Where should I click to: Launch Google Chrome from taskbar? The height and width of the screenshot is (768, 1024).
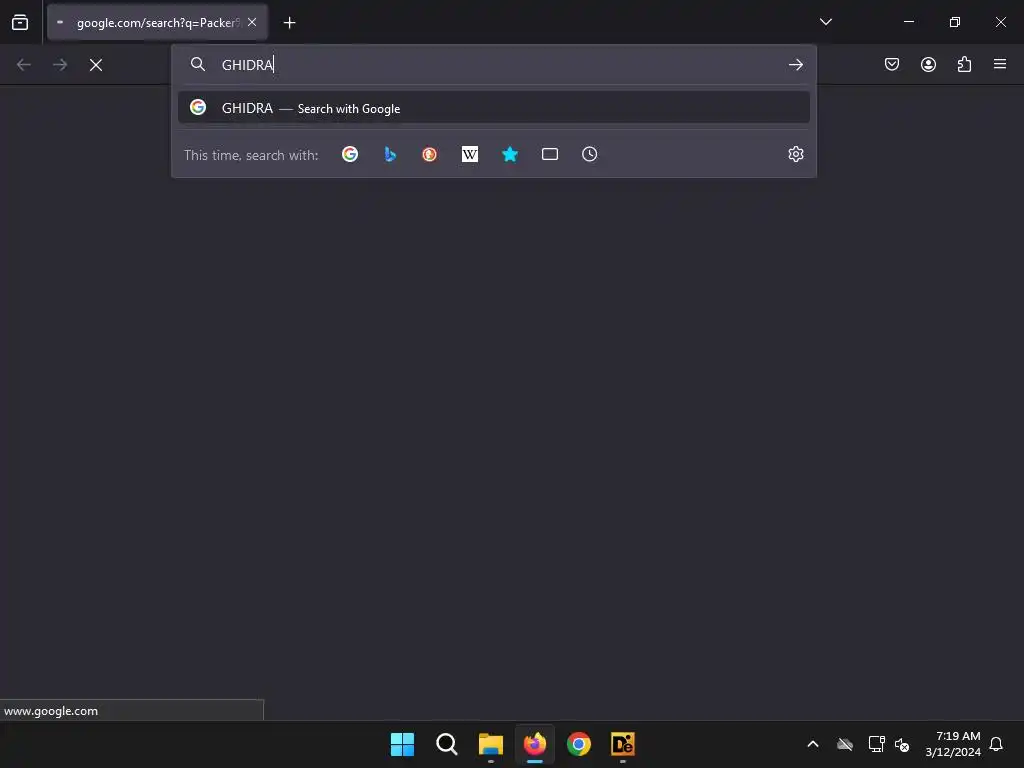click(x=579, y=744)
